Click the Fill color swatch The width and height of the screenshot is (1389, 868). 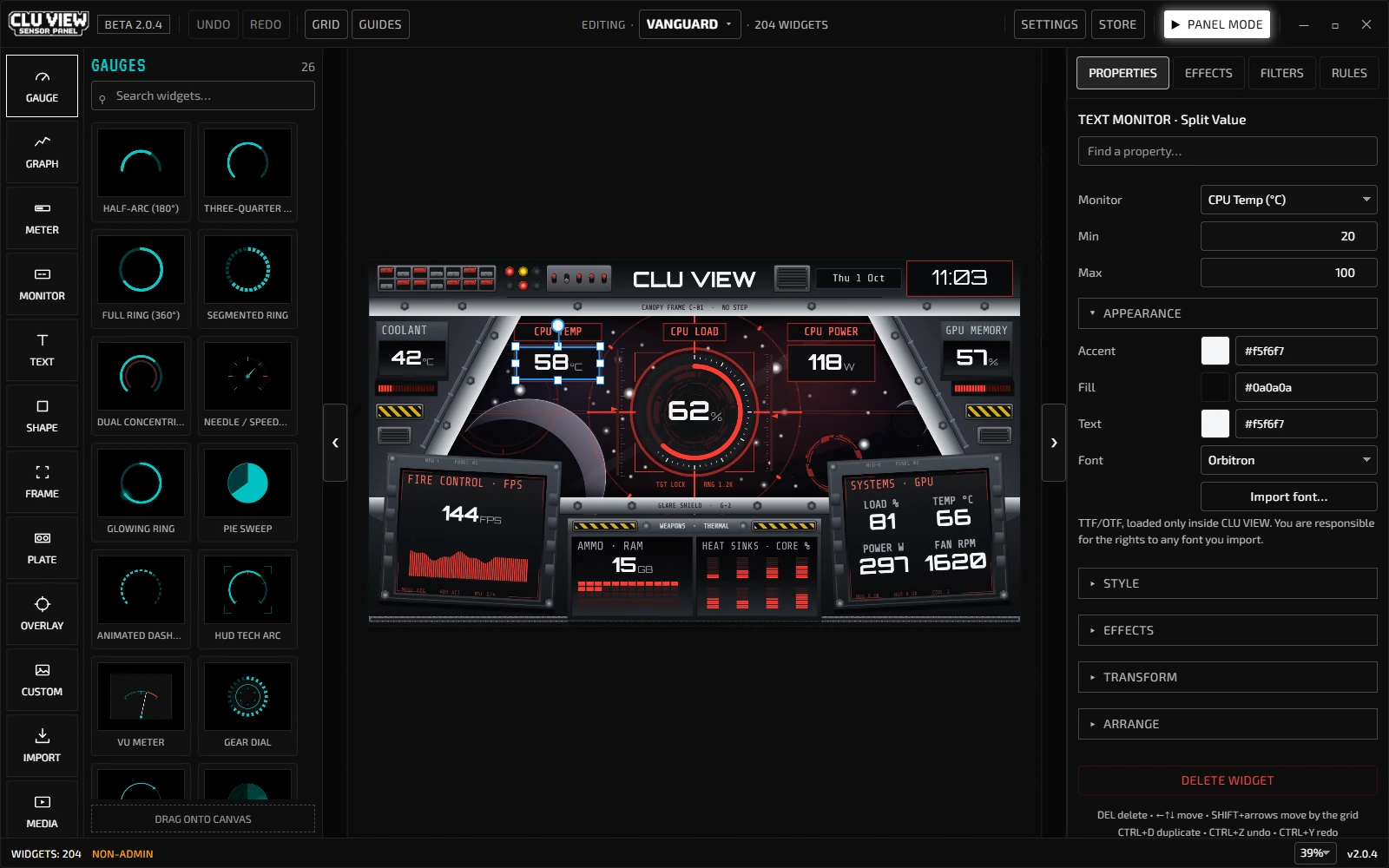click(x=1215, y=387)
